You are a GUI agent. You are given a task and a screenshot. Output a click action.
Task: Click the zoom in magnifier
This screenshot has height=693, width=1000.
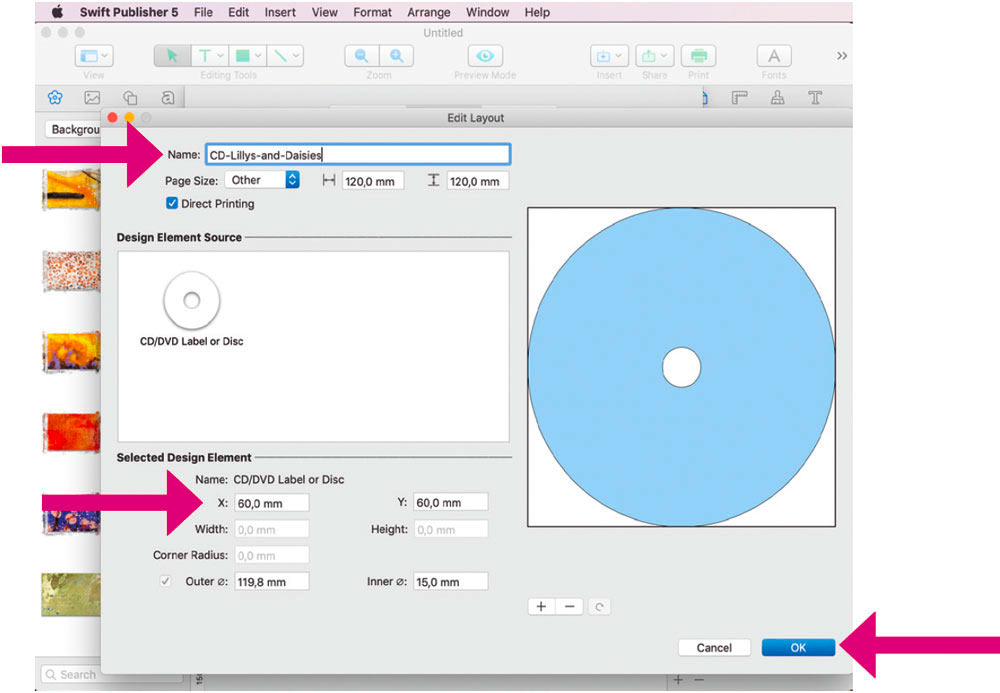click(397, 56)
